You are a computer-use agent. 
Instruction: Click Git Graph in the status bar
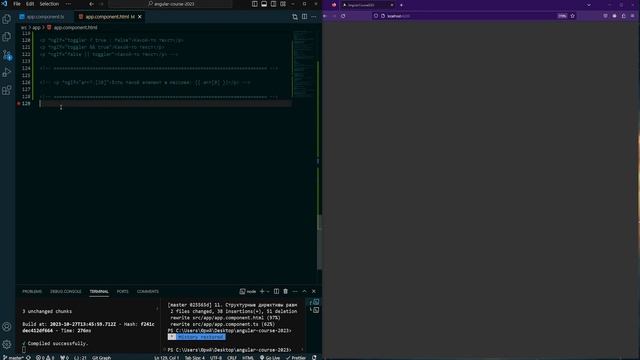[x=101, y=358]
